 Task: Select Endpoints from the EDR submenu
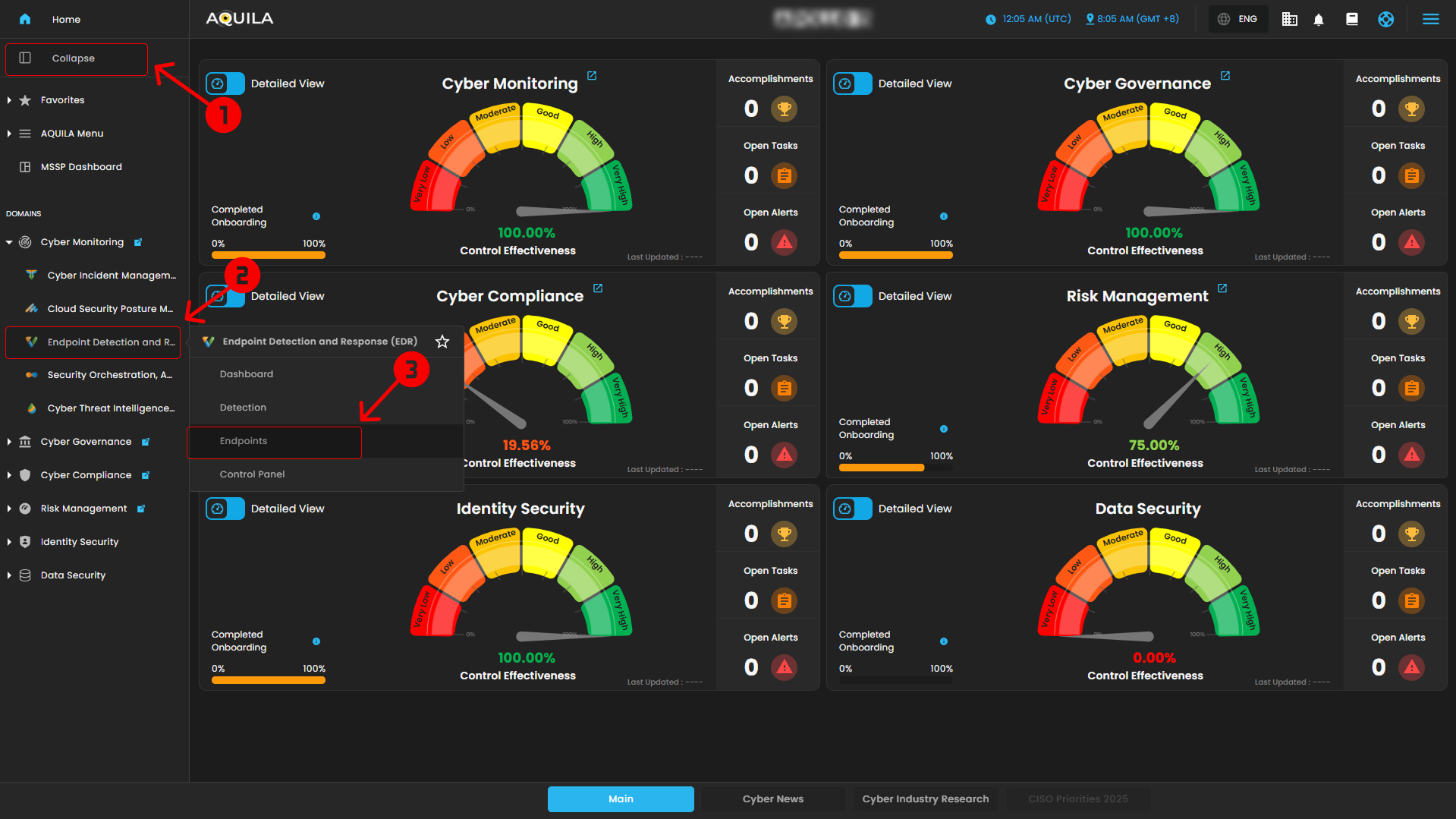pos(244,441)
